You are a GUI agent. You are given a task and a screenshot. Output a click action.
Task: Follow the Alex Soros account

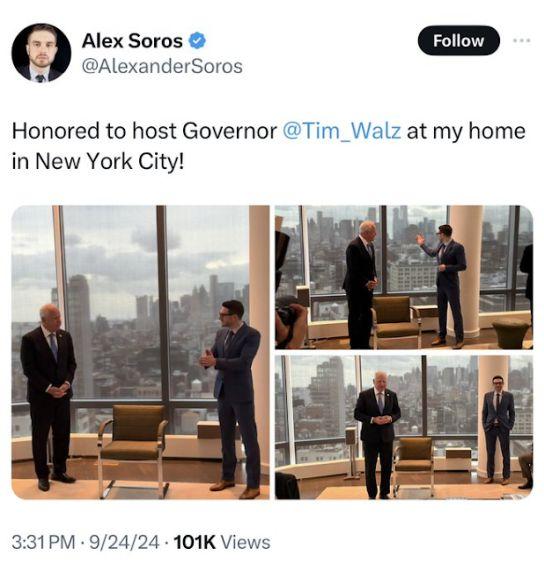(459, 41)
